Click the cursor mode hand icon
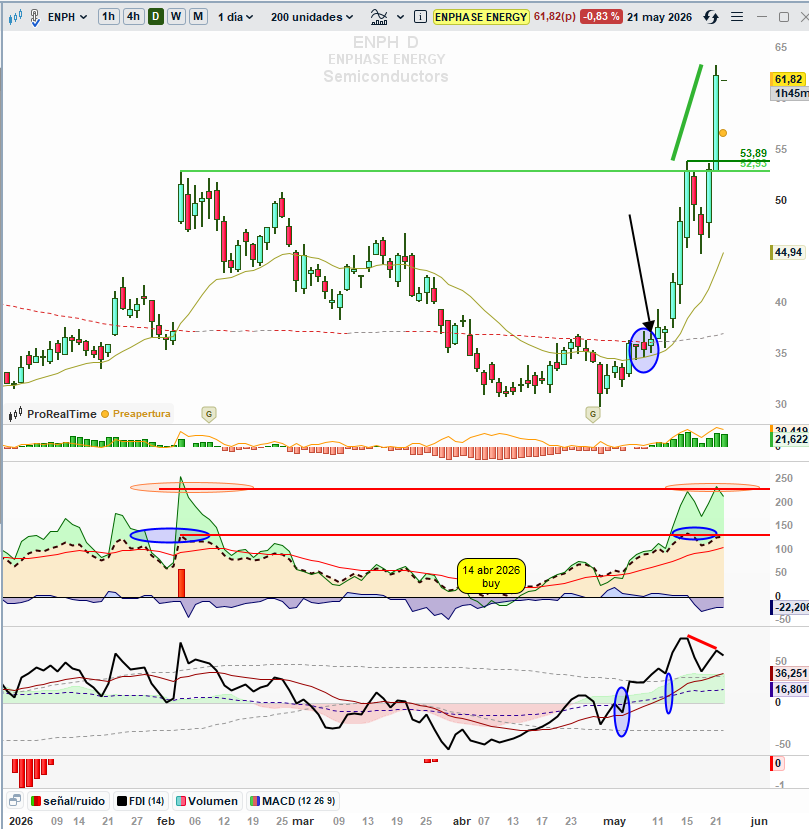Viewport: 809px width, 829px height. coord(35,17)
